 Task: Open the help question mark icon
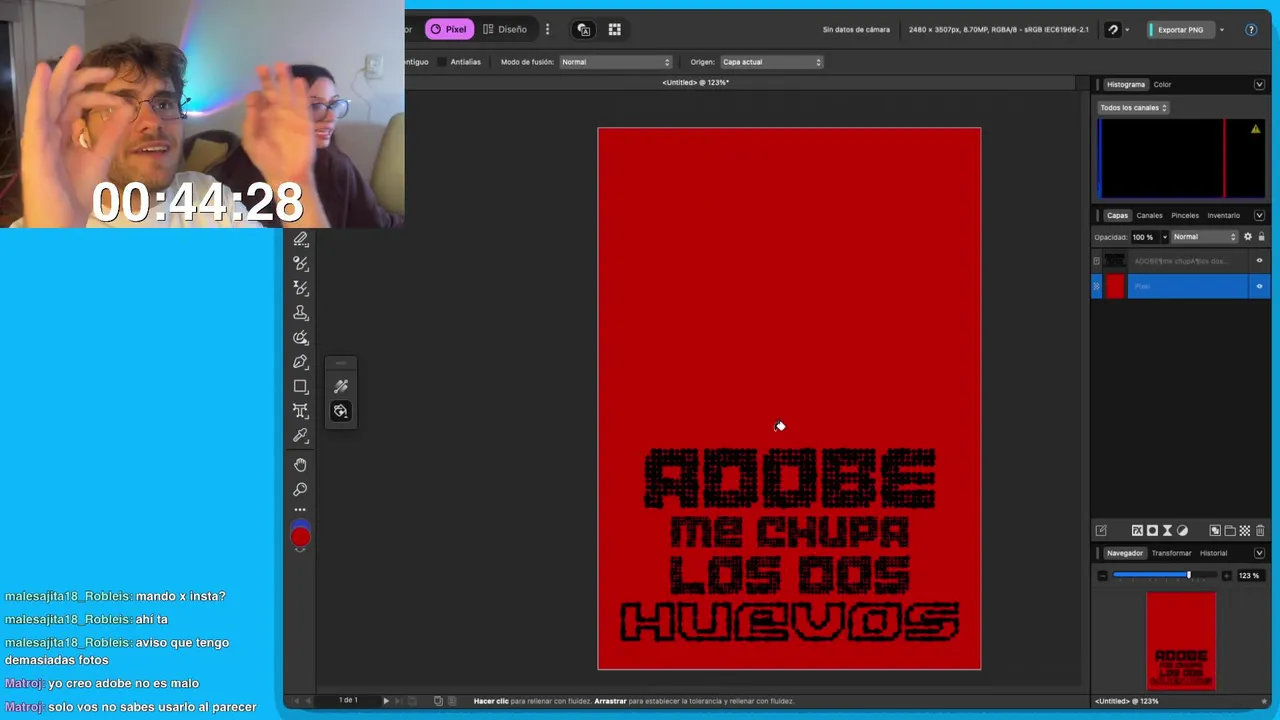[1251, 29]
